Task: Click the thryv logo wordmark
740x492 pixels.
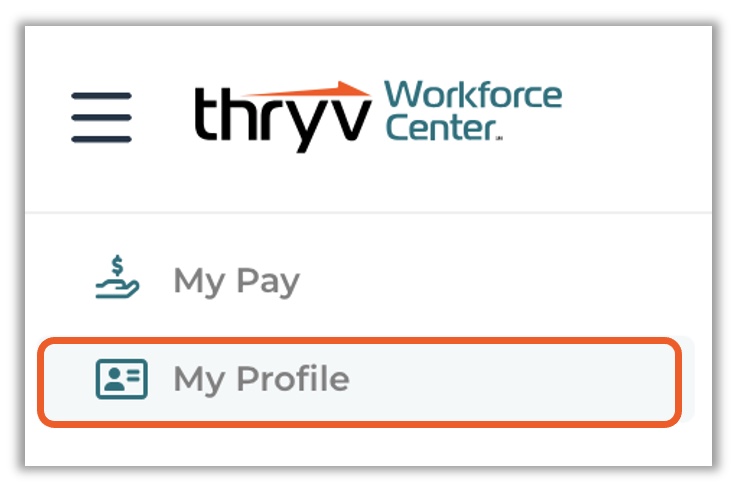Action: pos(283,120)
